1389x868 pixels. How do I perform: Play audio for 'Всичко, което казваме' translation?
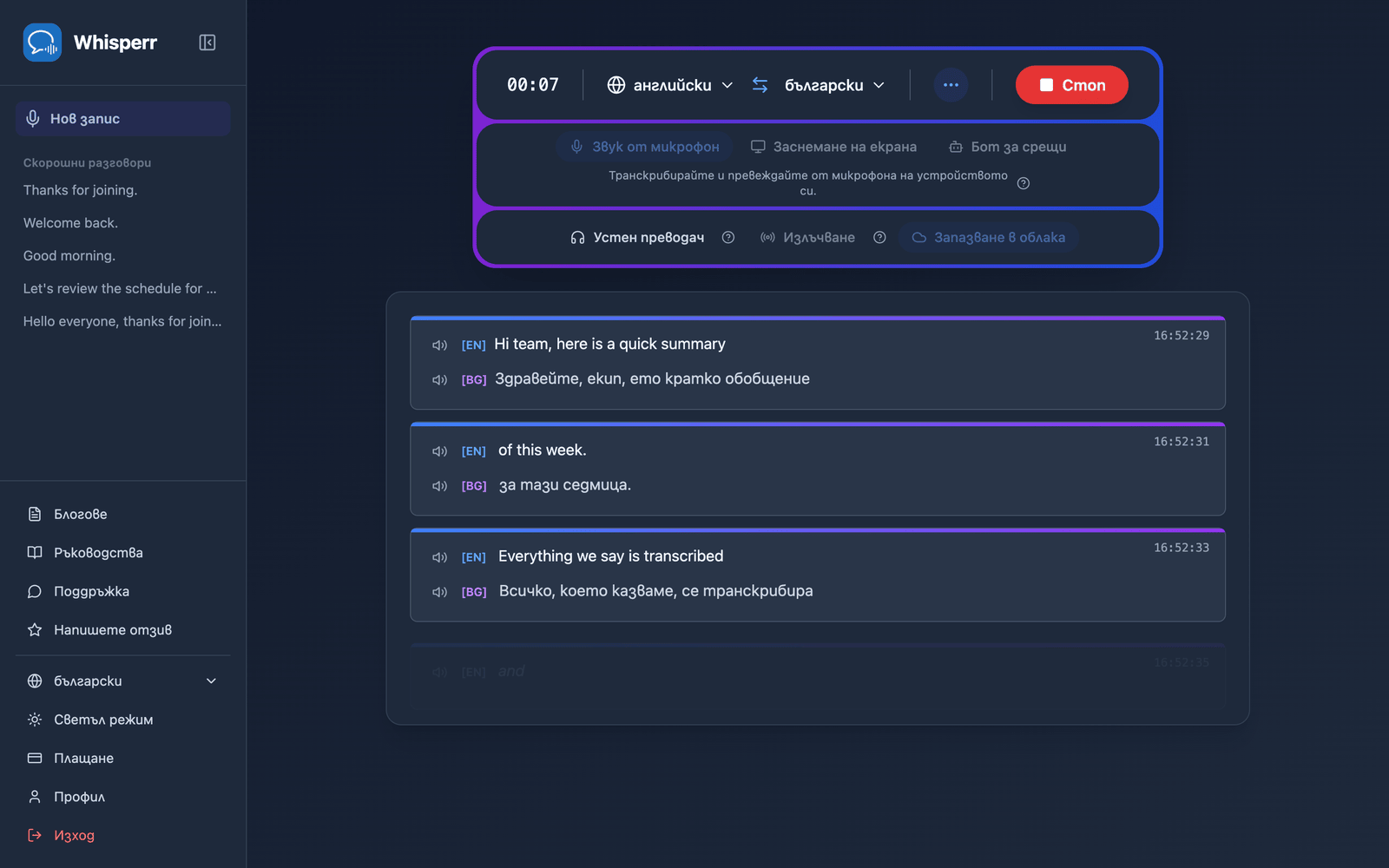tap(439, 592)
